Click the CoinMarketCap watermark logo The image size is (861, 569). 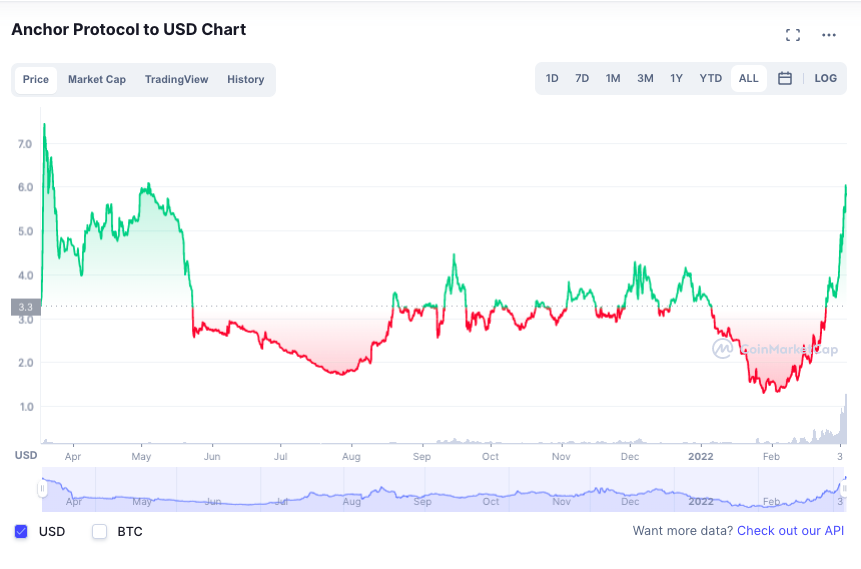(x=774, y=349)
